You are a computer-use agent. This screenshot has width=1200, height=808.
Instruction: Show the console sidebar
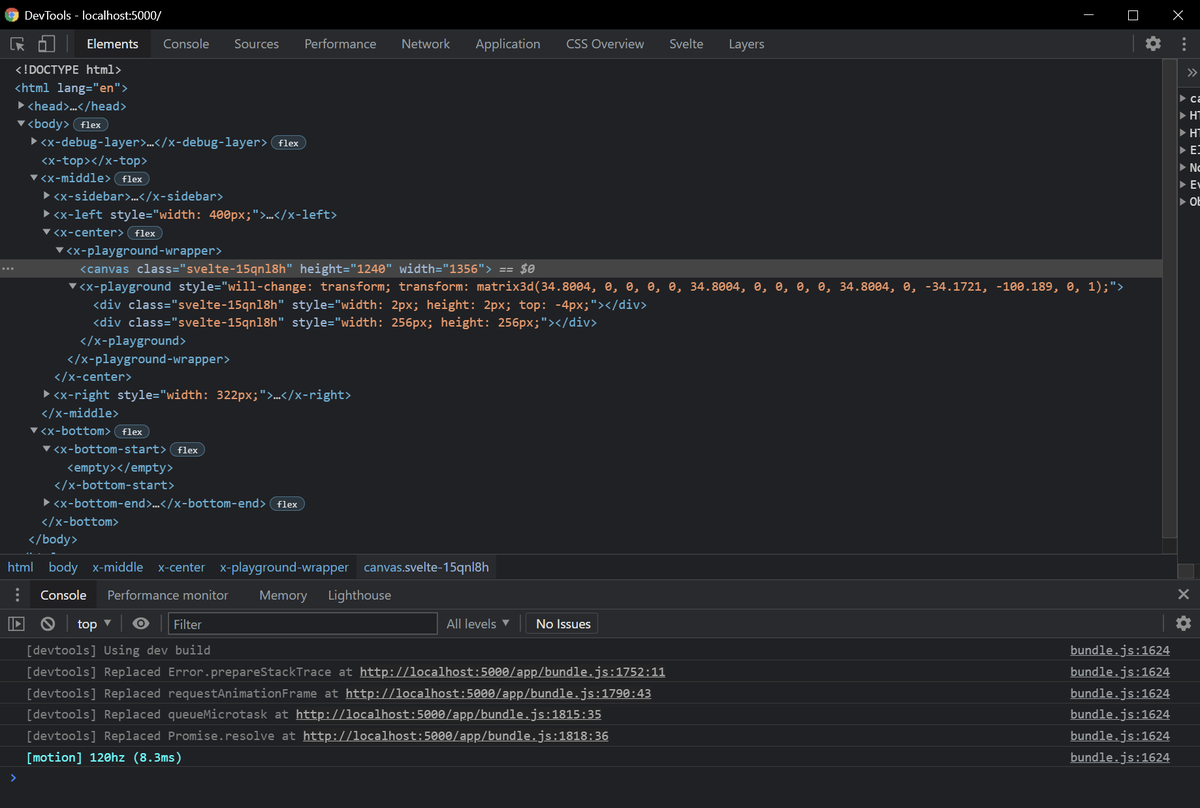point(17,624)
